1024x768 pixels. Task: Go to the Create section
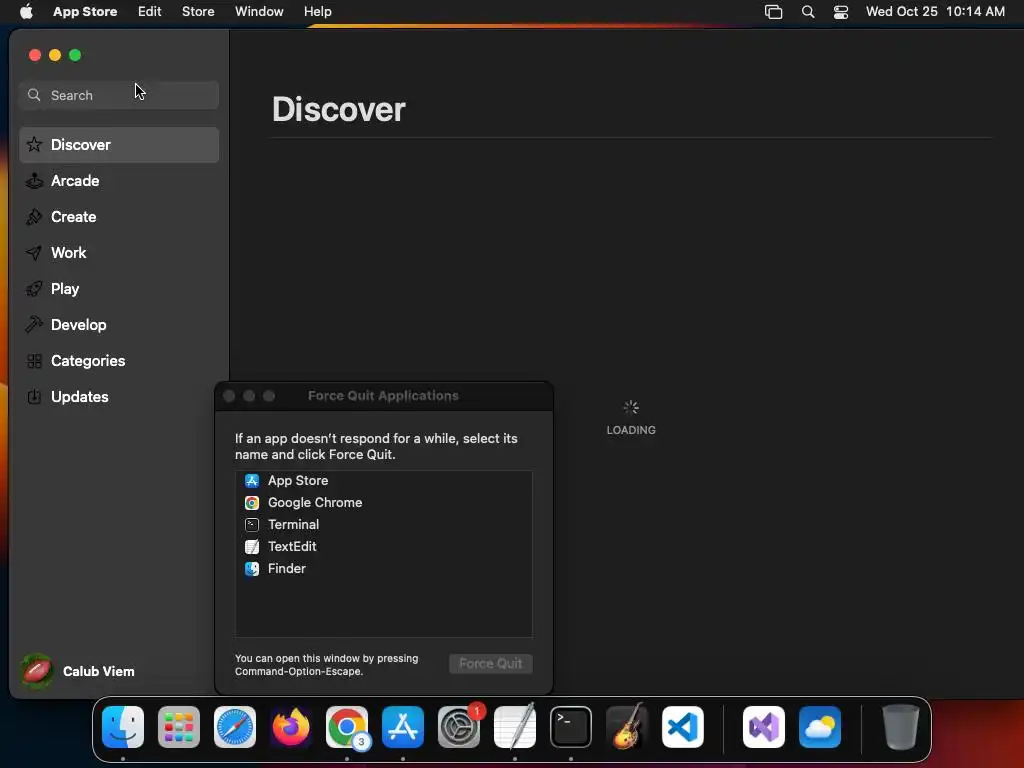pyautogui.click(x=119, y=217)
